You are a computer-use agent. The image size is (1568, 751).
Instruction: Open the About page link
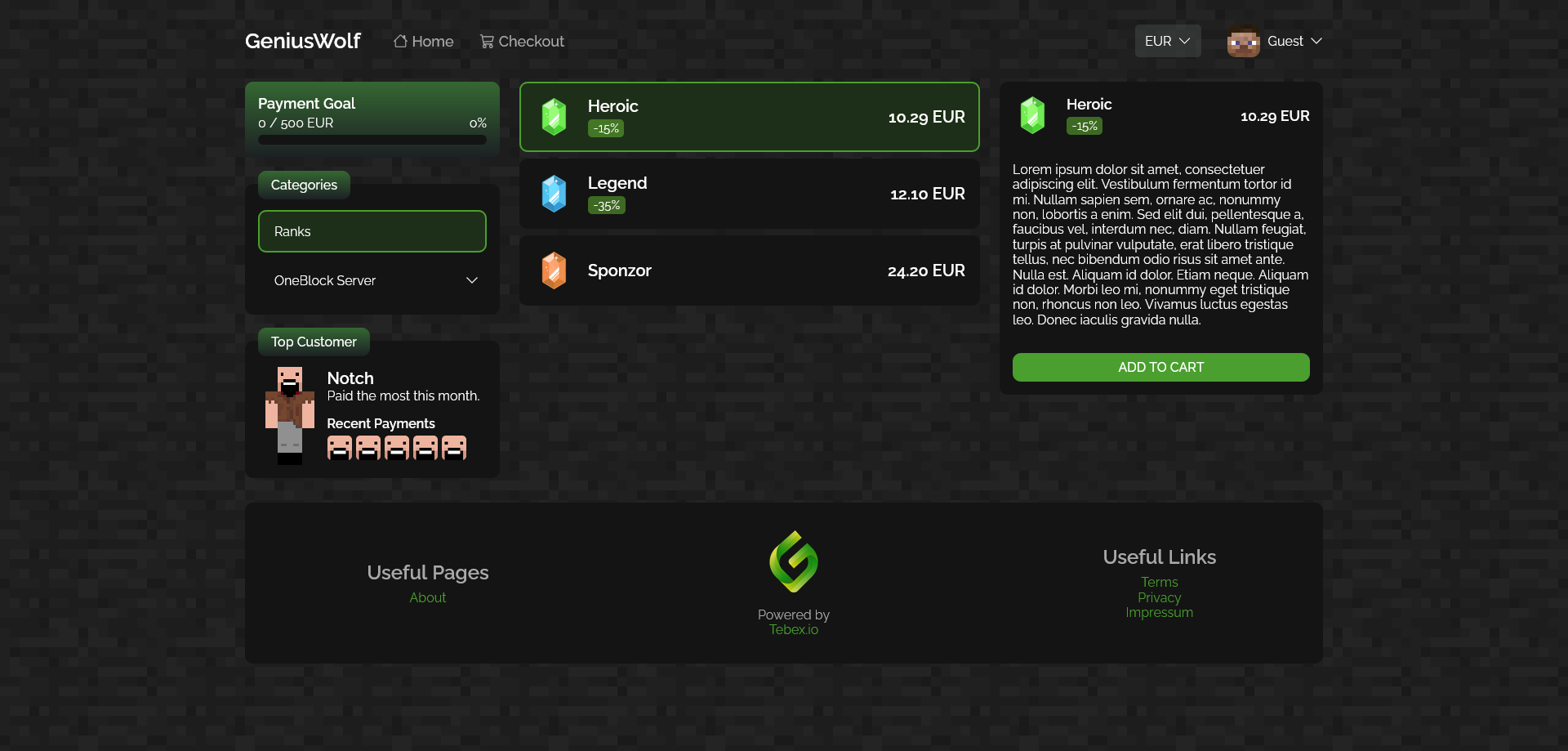pyautogui.click(x=427, y=597)
